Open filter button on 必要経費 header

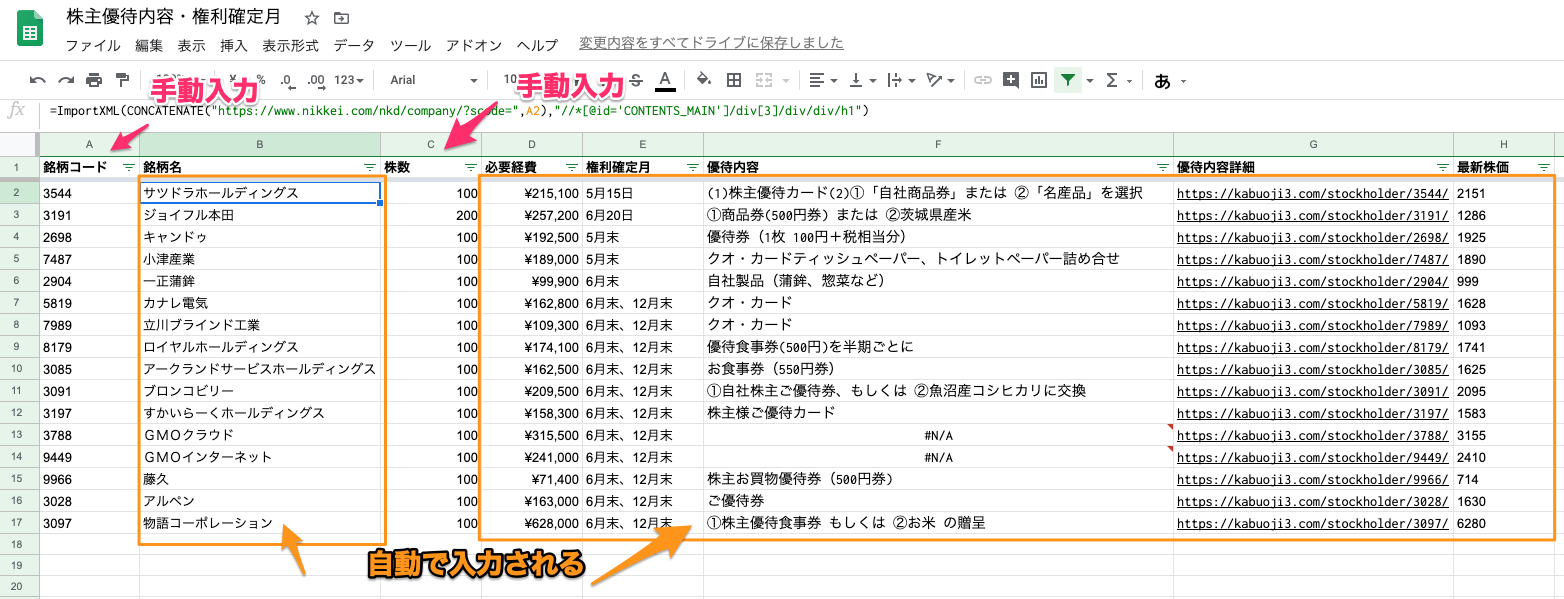coord(572,167)
